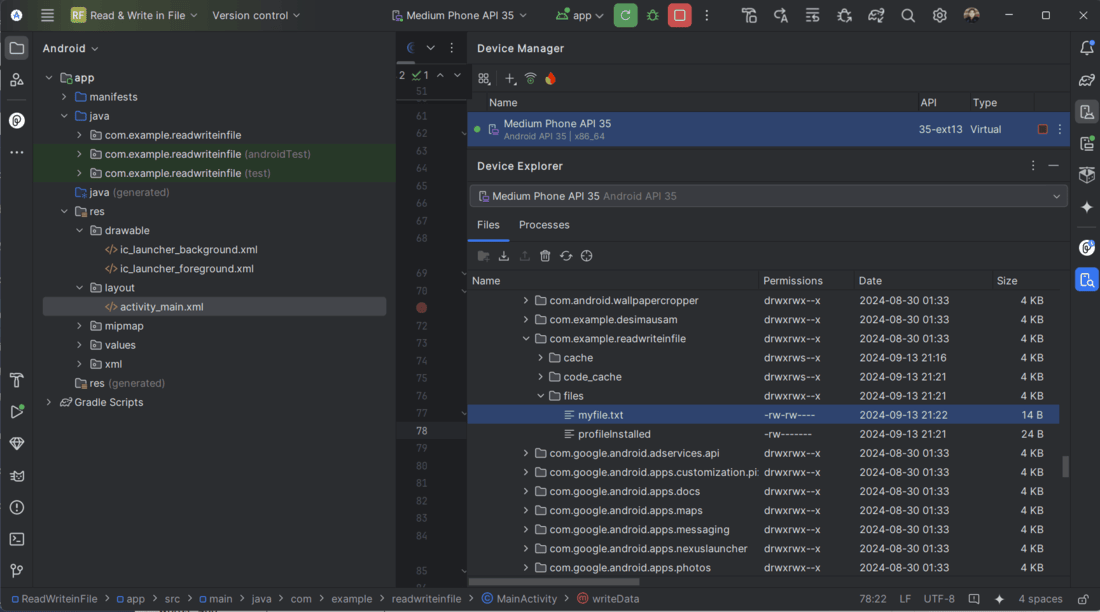This screenshot has height=612, width=1100.
Task: Collapse the com.example.readwriteinfile device folder
Action: click(x=526, y=339)
